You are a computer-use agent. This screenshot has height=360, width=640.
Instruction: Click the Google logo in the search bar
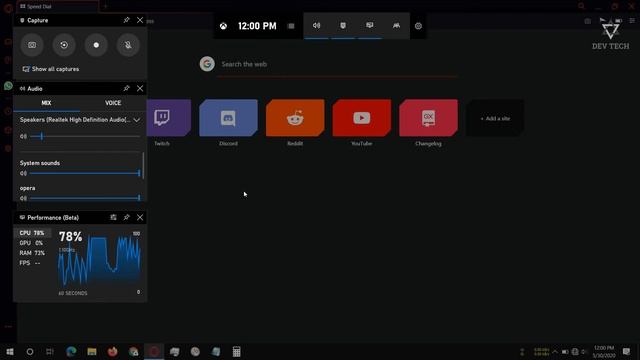point(207,64)
